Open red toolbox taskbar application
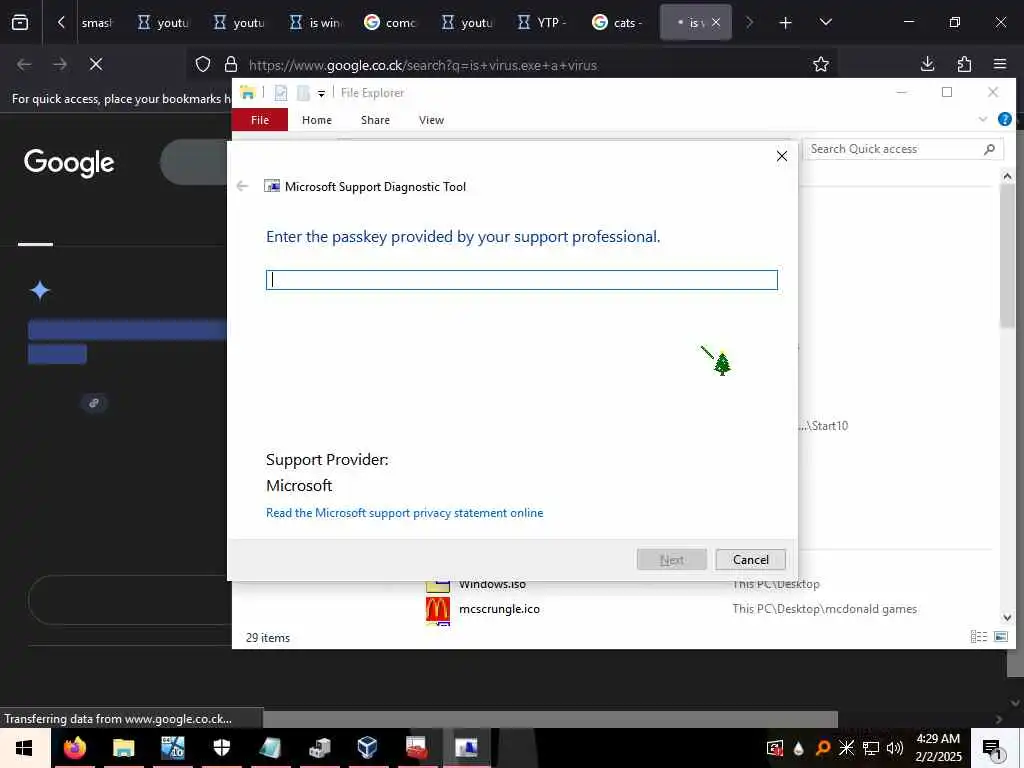The width and height of the screenshot is (1024, 768). (417, 748)
